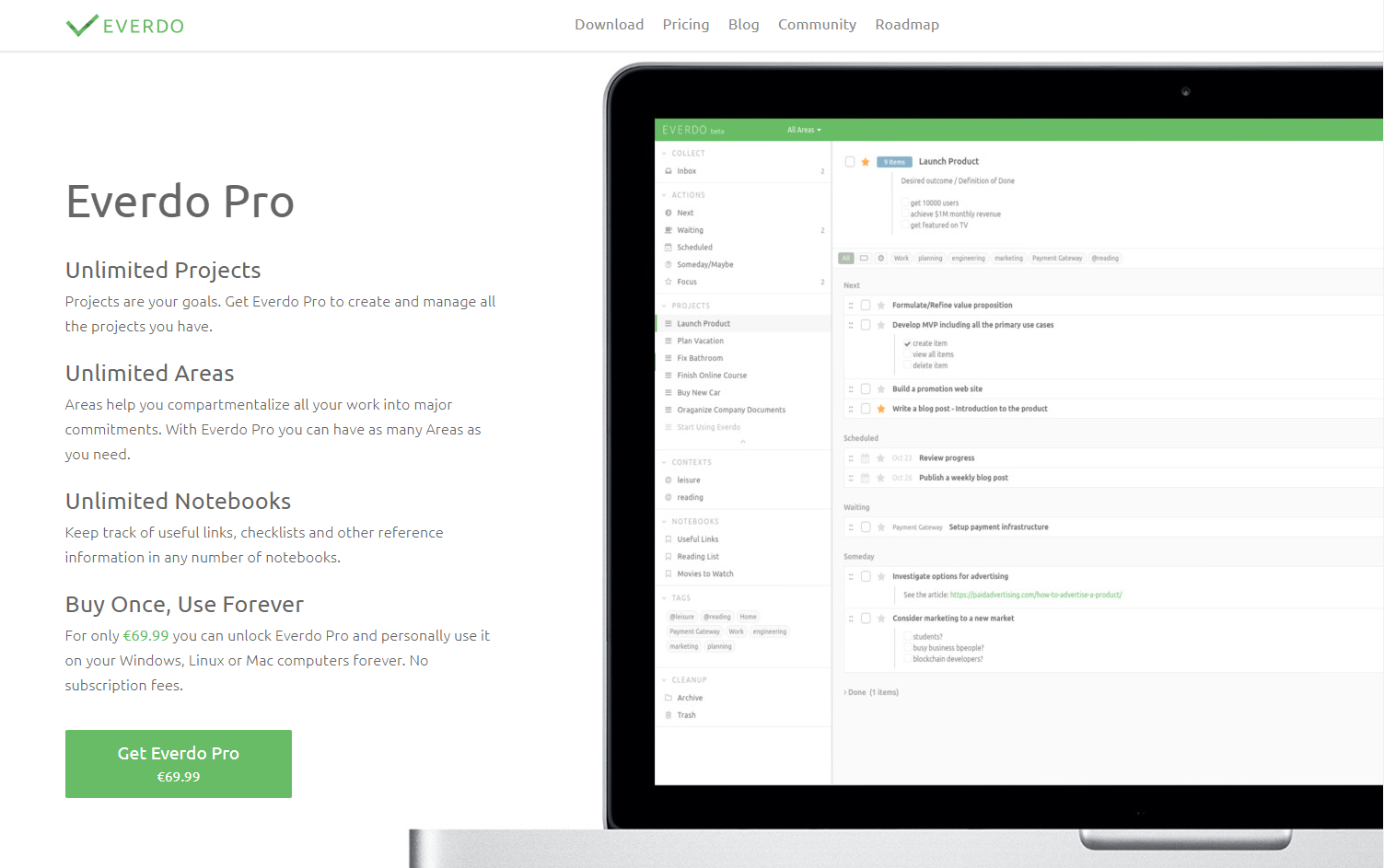Check off the Launch Product project checkbox
This screenshot has height=868, width=1384.
click(850, 162)
